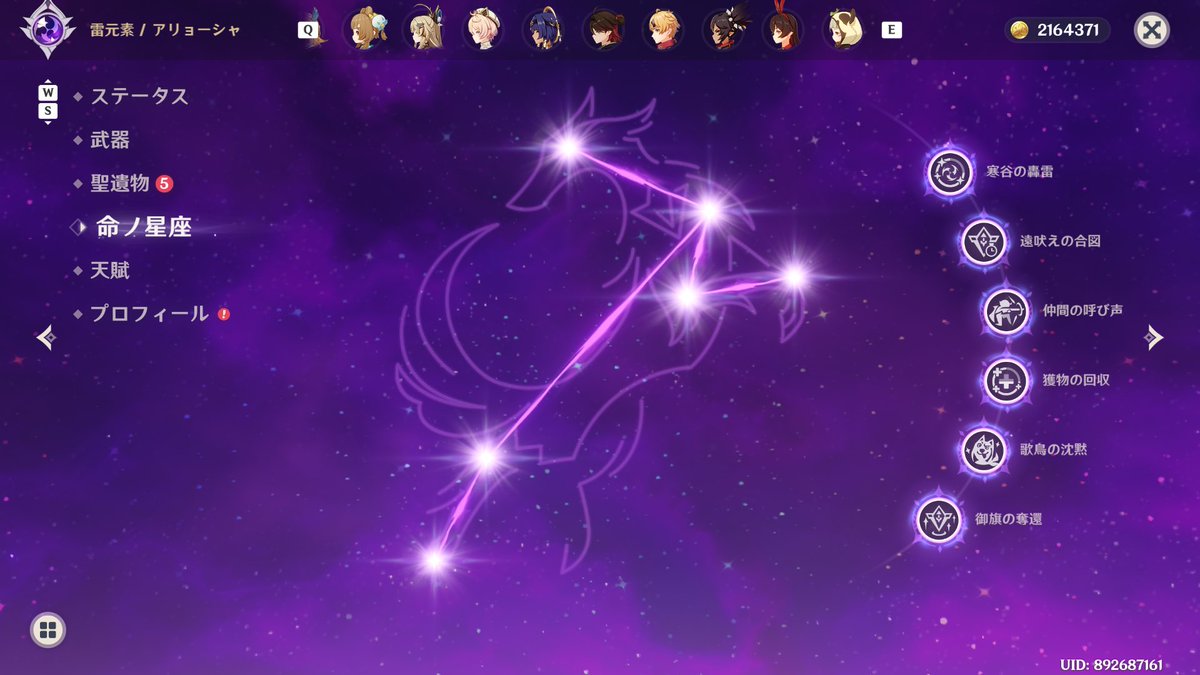Click the W key hint above the menu

48,93
